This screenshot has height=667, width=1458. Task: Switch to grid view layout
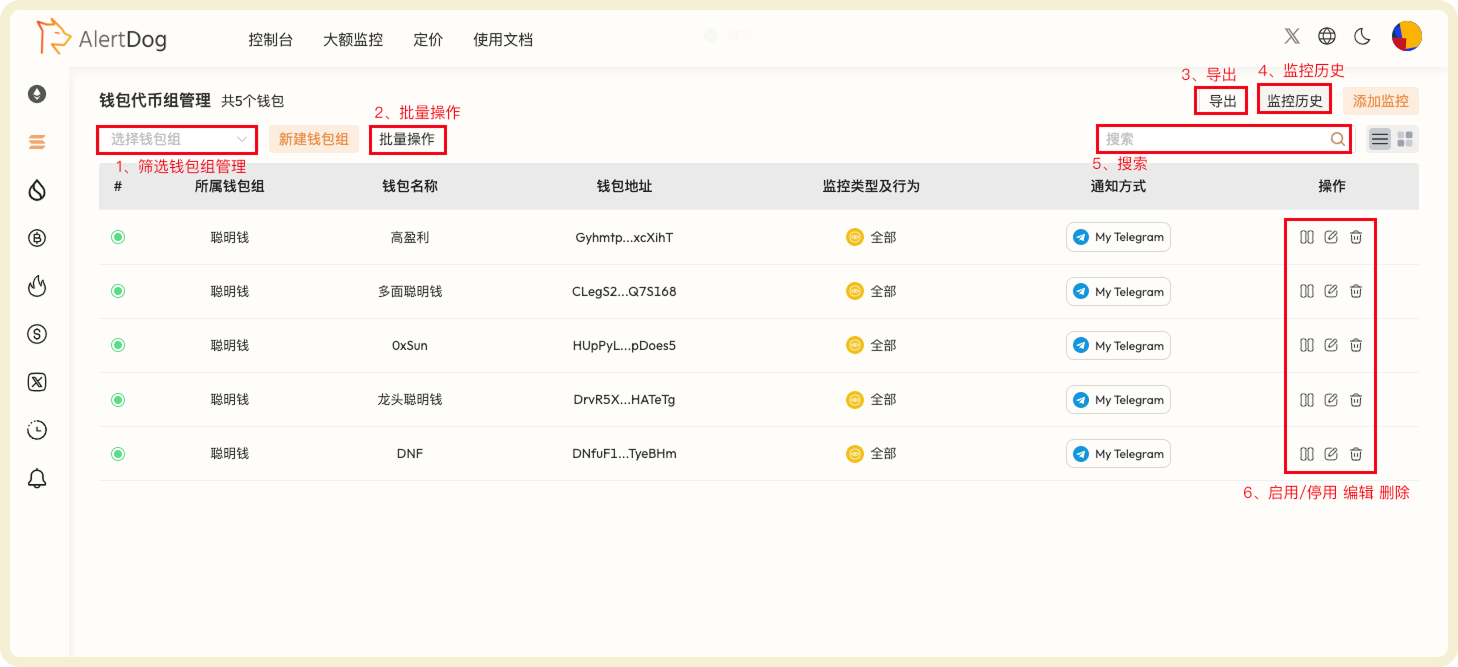(1406, 138)
